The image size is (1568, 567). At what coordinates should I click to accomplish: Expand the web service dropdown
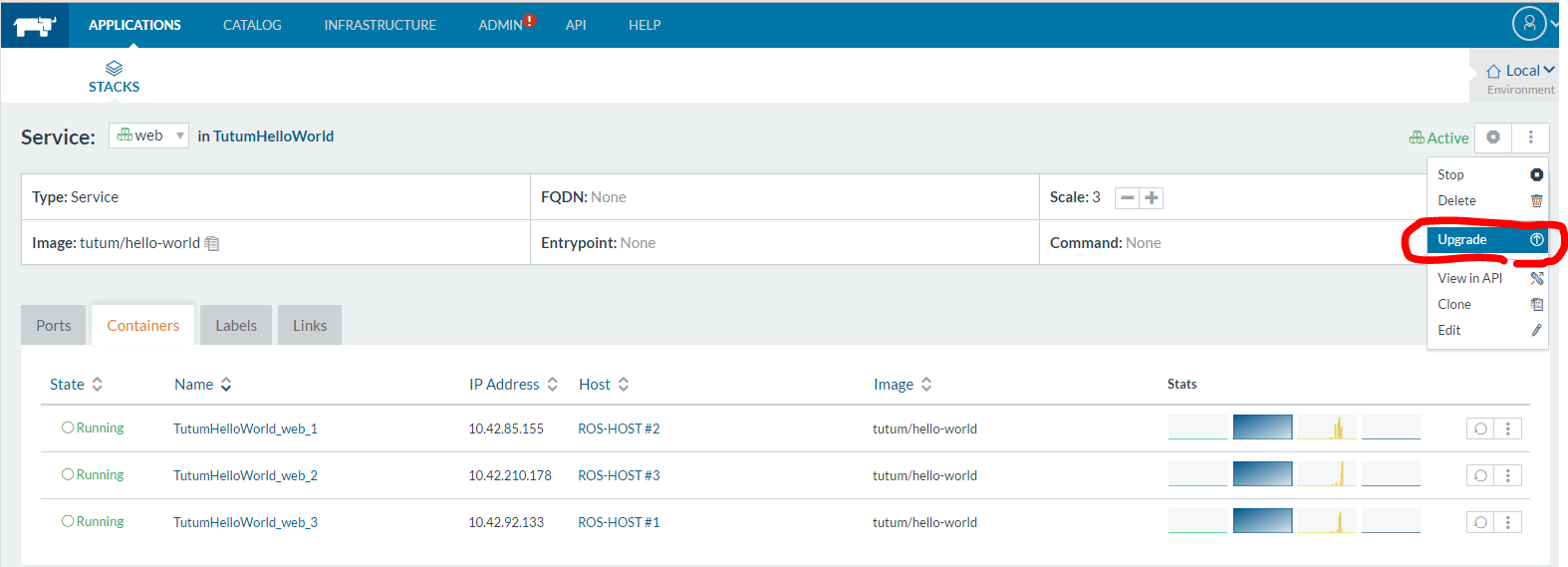tap(148, 136)
